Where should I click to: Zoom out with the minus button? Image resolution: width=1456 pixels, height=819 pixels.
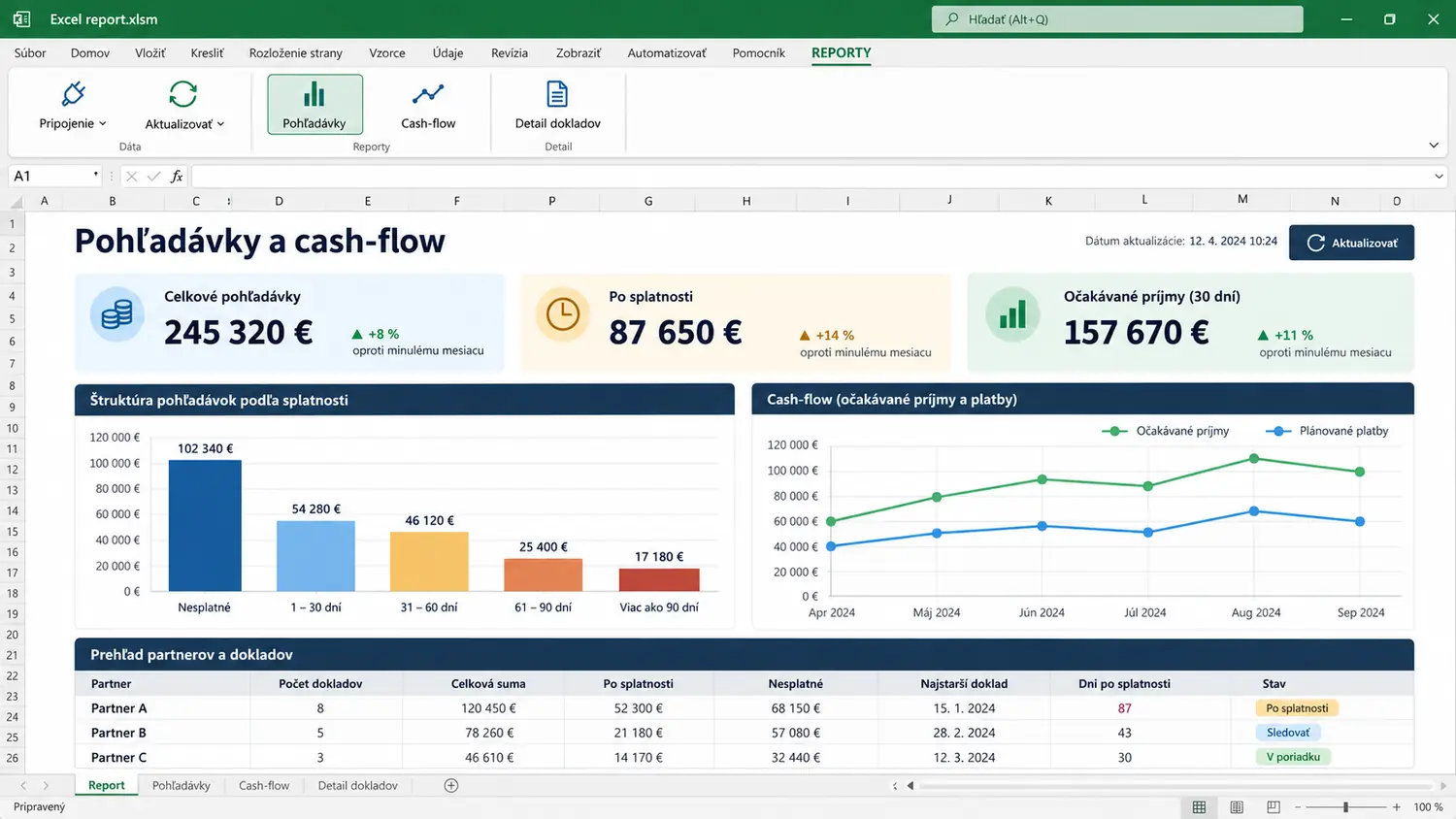[x=1298, y=807]
